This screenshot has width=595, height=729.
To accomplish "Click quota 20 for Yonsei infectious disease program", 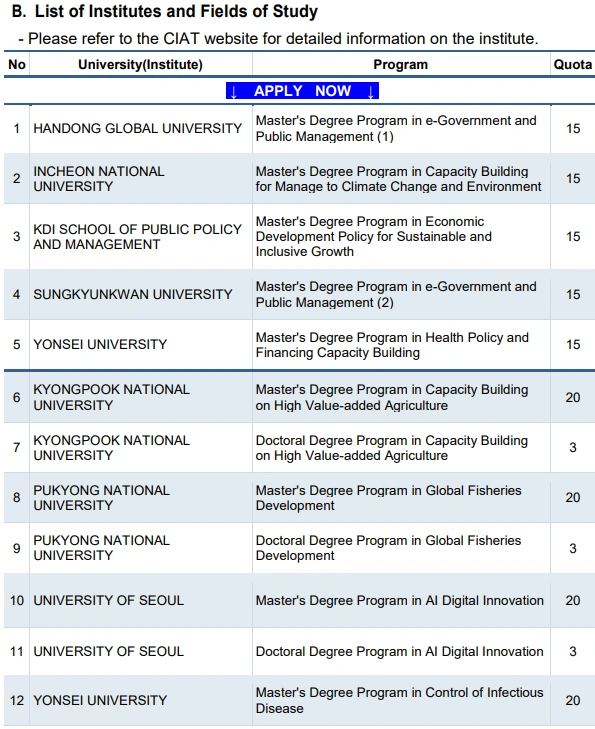I will point(573,701).
